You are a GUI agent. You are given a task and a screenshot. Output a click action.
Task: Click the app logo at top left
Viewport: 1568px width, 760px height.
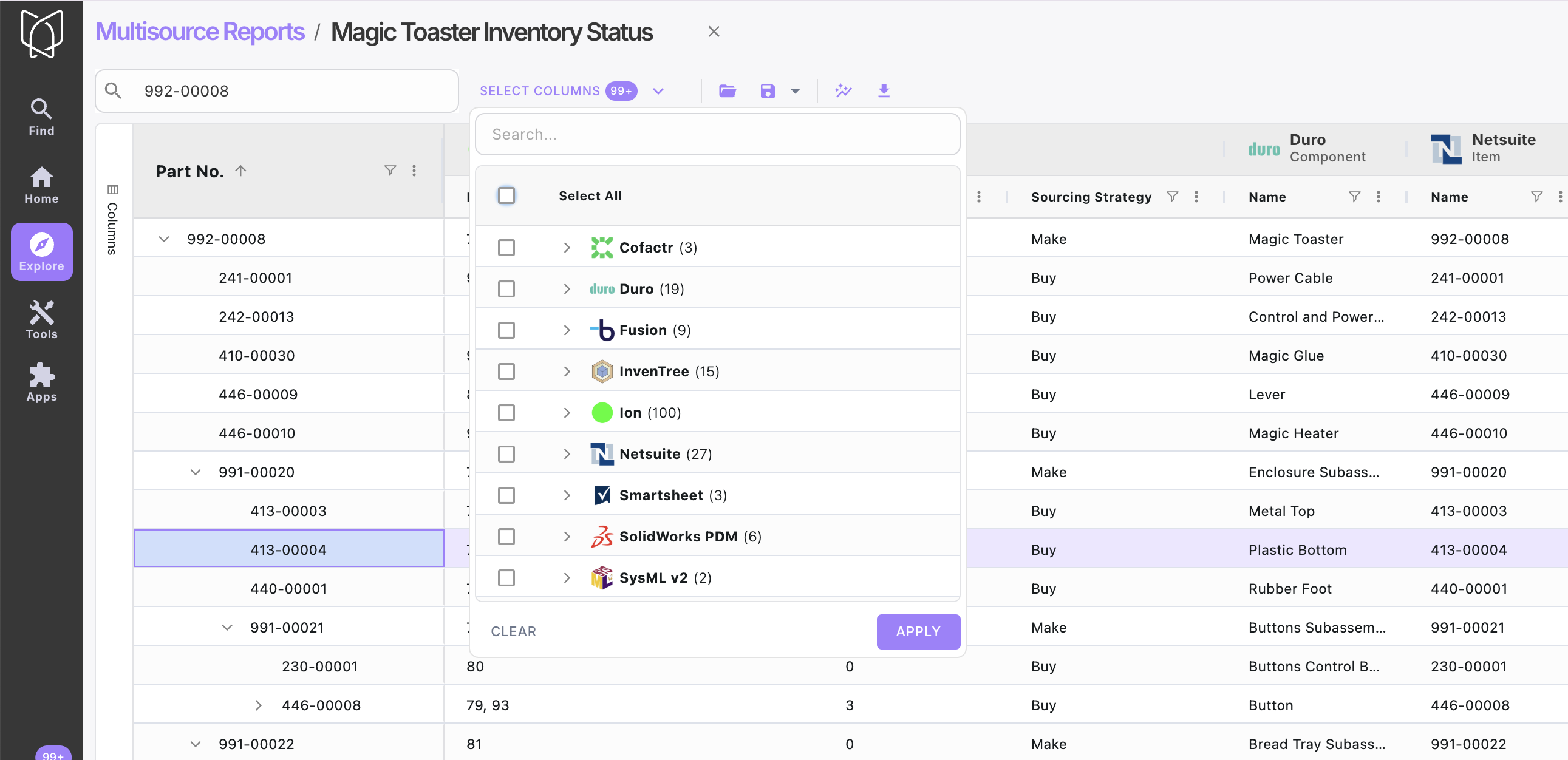coord(41,34)
